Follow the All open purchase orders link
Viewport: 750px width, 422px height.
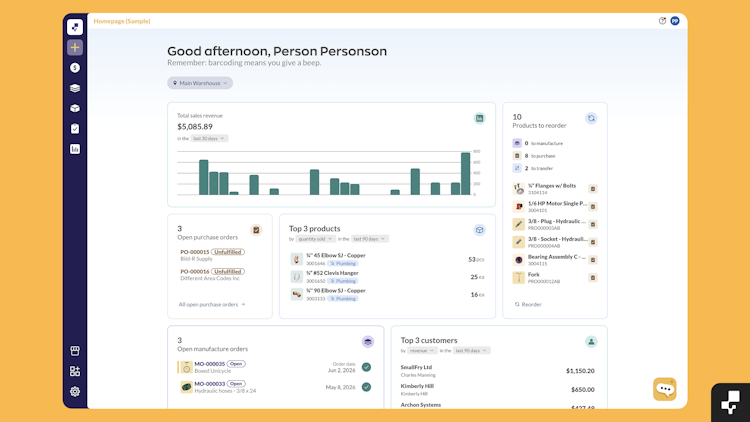tap(212, 304)
